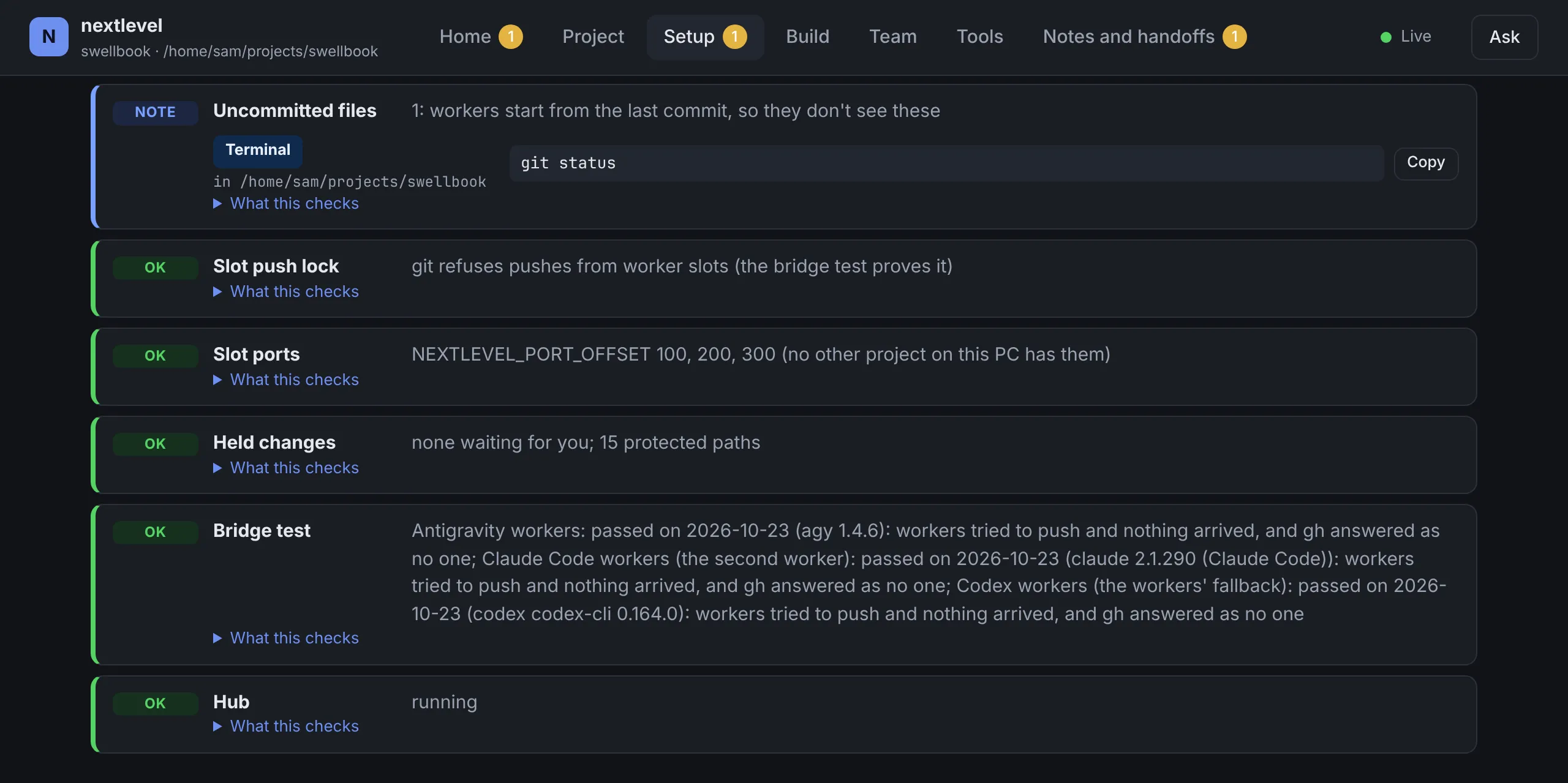
Task: Click the Ask button
Action: 1504,37
